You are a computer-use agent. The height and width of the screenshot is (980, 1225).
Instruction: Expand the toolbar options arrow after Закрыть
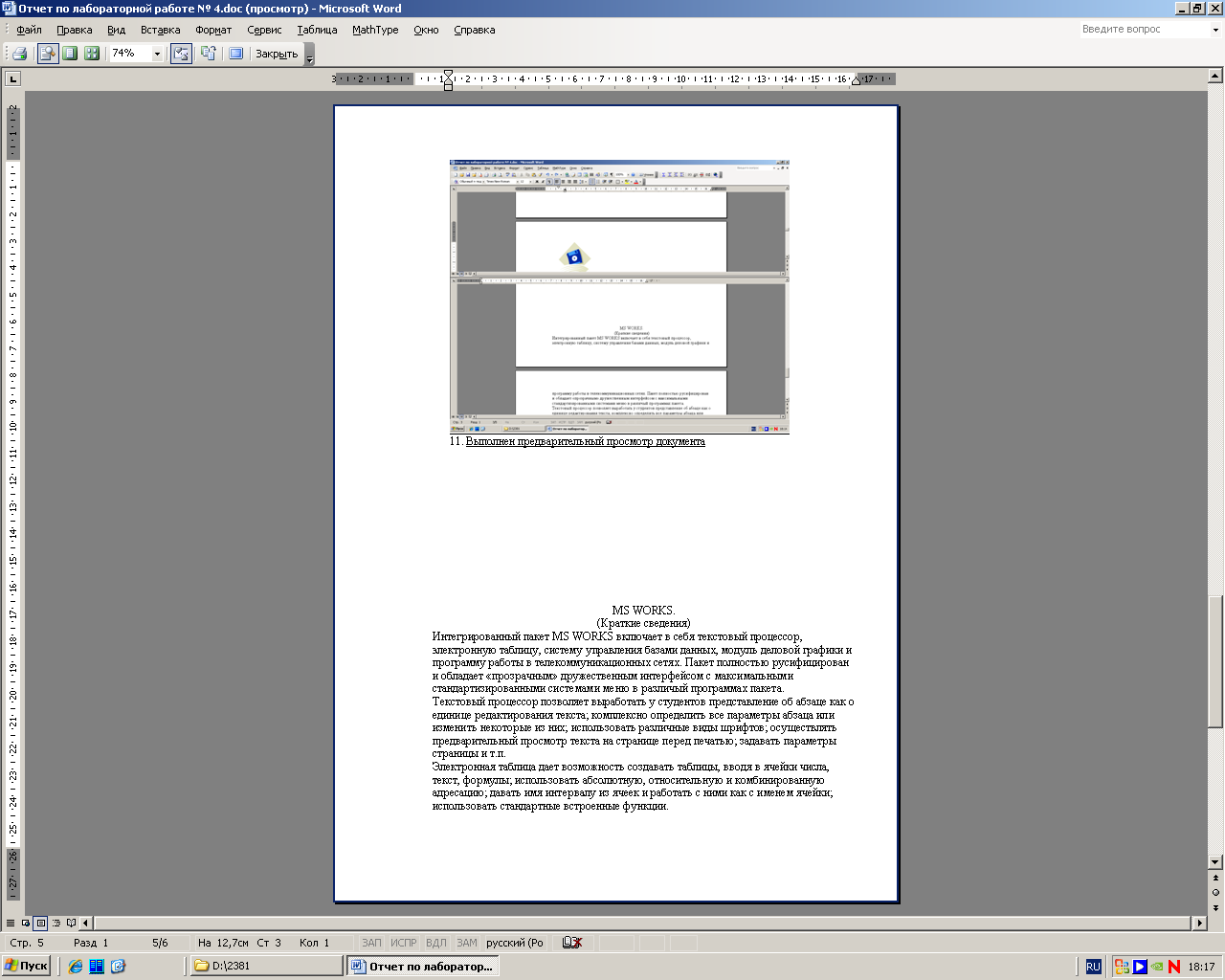click(x=309, y=56)
